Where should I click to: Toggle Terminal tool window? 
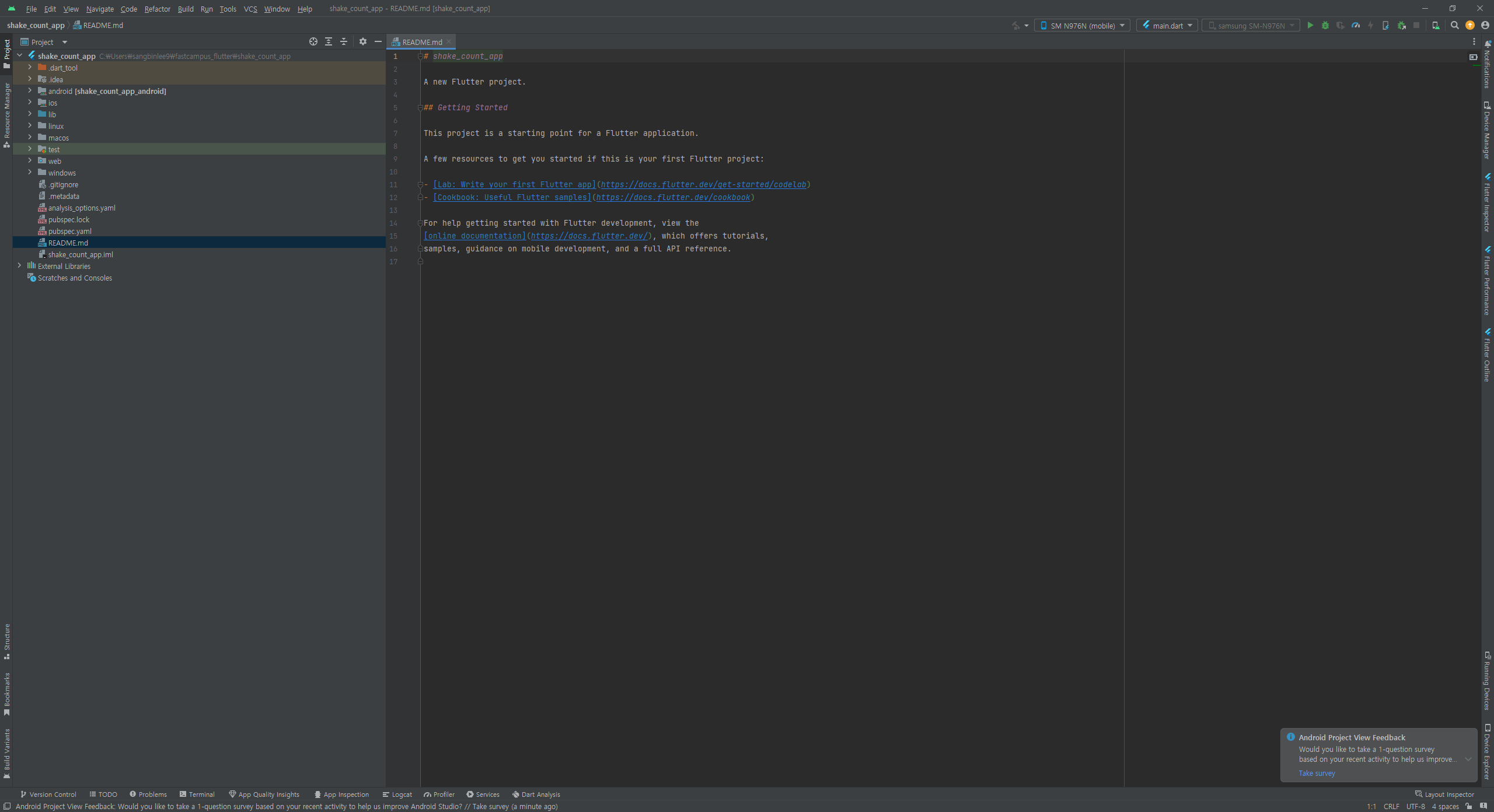point(197,794)
